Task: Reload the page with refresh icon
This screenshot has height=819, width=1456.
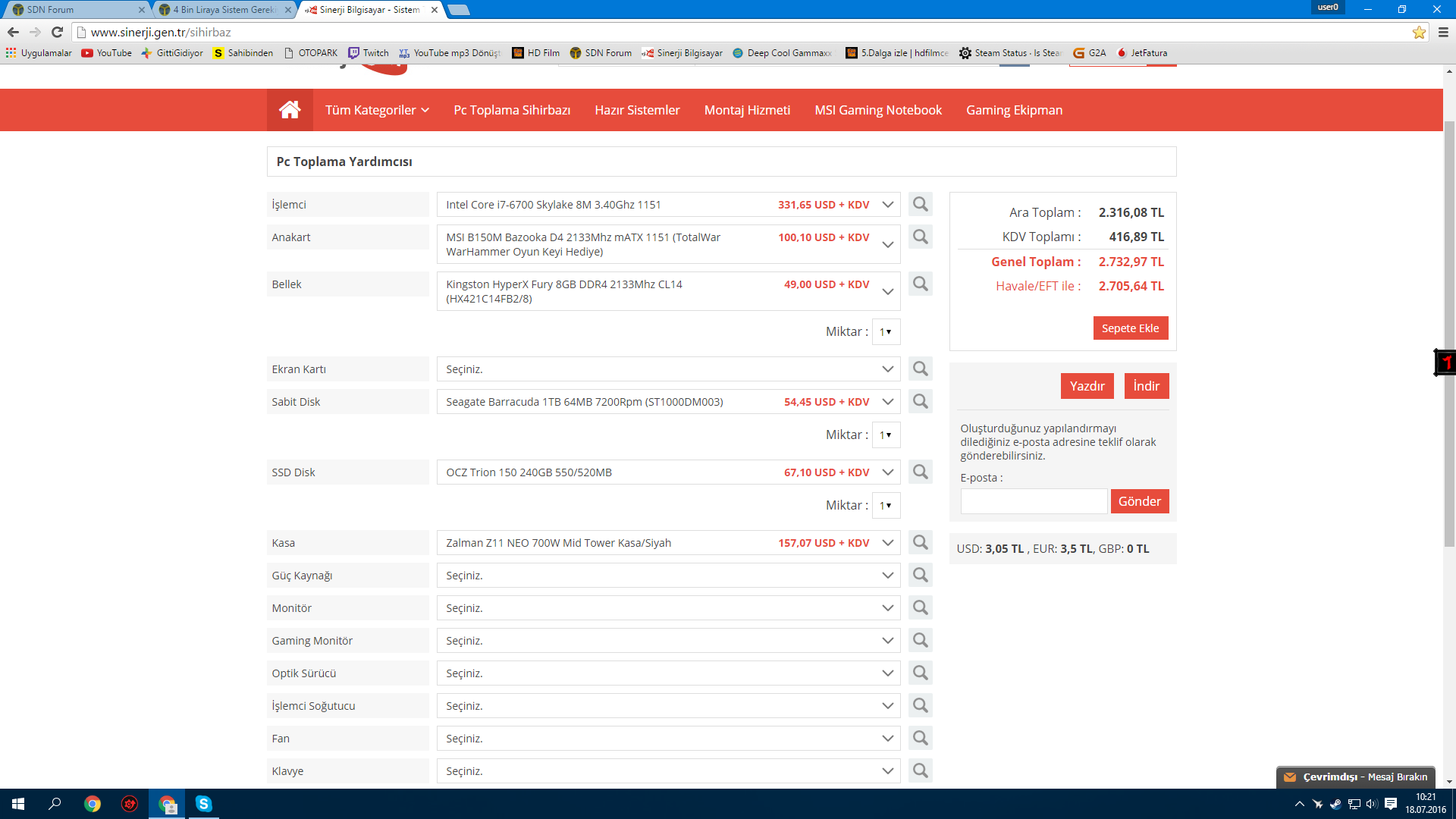Action: point(57,33)
